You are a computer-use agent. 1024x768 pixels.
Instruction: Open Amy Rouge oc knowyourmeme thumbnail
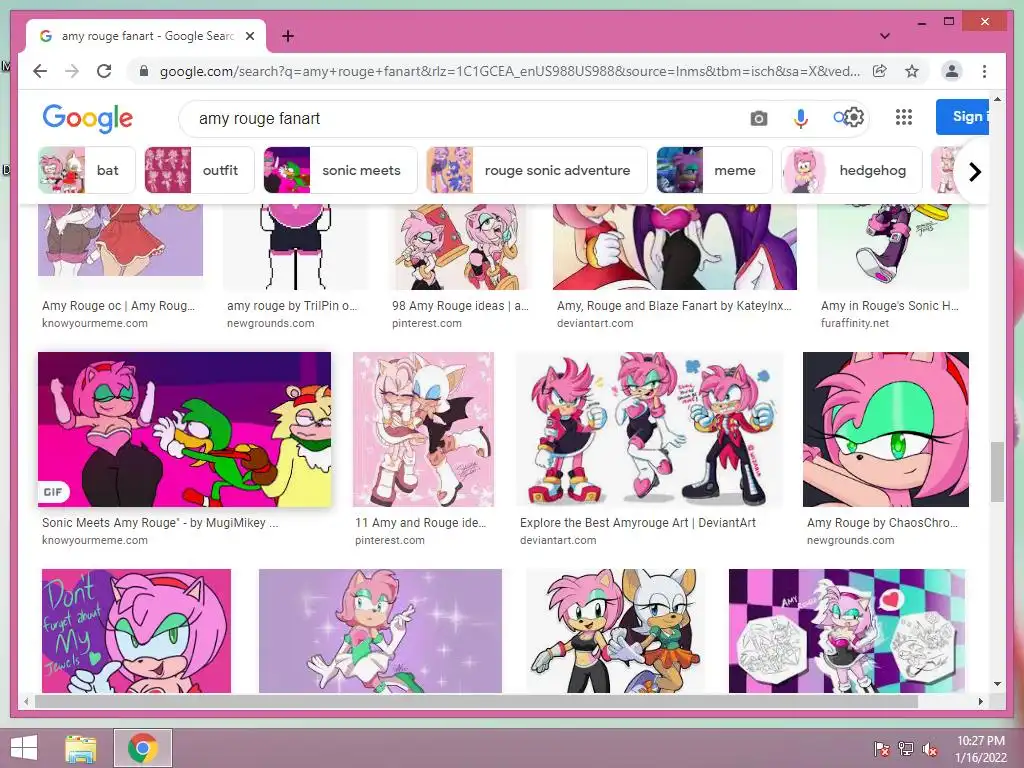pos(120,240)
